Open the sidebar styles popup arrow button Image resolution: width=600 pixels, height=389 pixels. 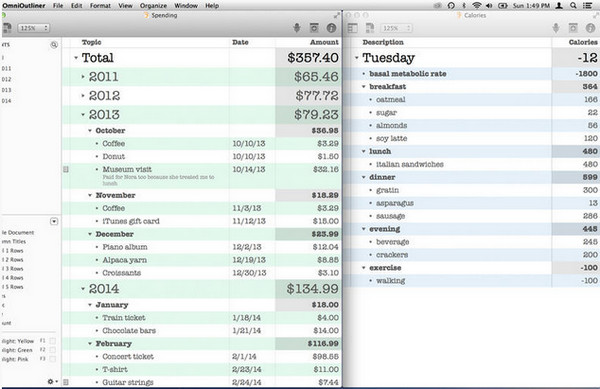[x=54, y=221]
